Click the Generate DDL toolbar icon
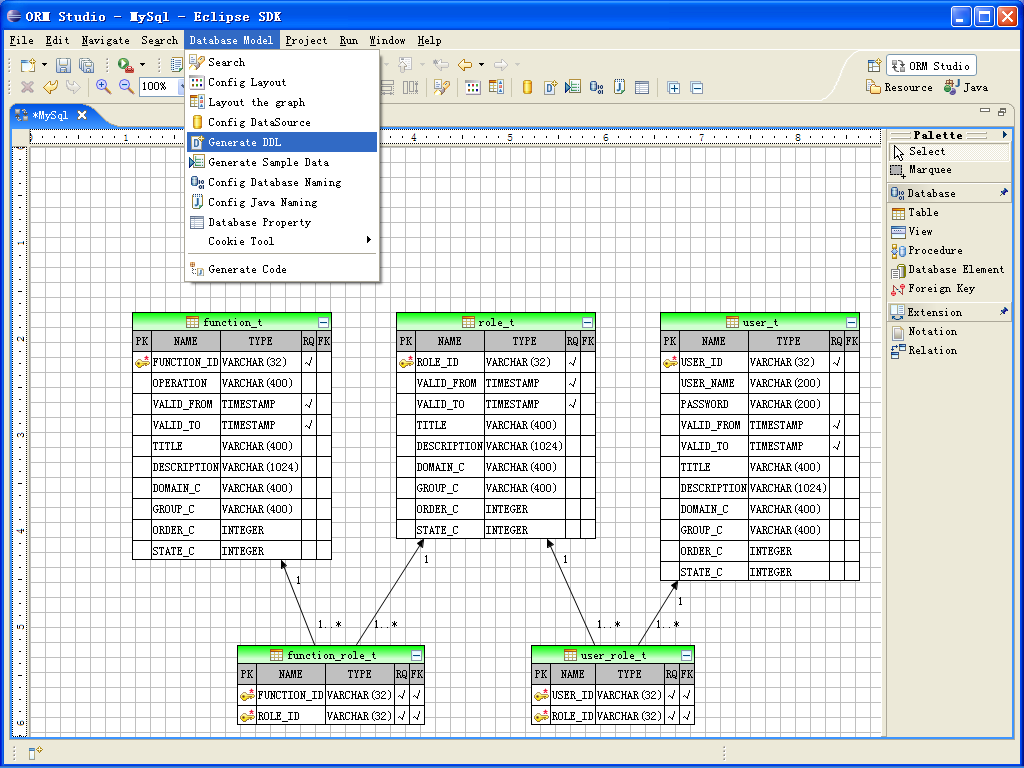 coord(551,87)
